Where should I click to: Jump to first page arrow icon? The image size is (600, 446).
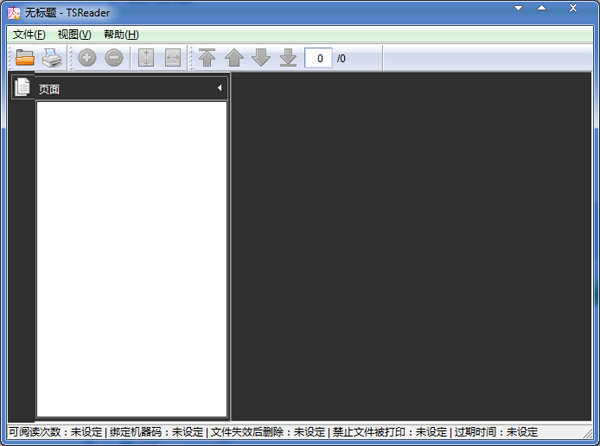click(x=207, y=58)
